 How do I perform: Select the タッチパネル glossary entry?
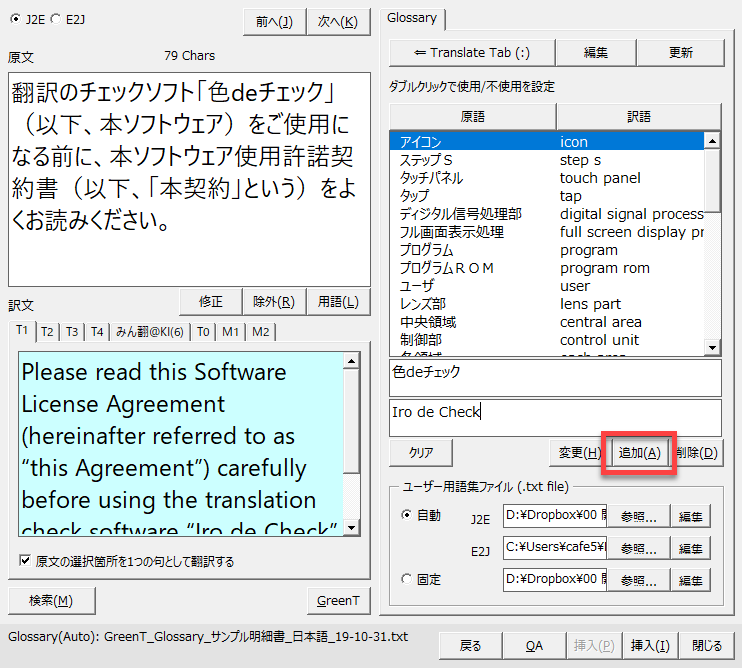coord(432,178)
